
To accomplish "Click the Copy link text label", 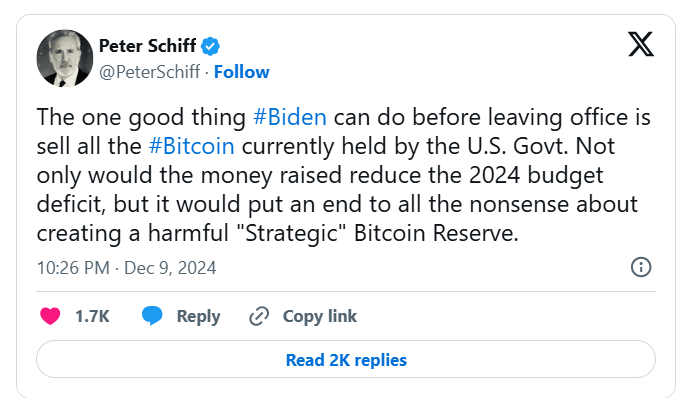I will point(320,316).
